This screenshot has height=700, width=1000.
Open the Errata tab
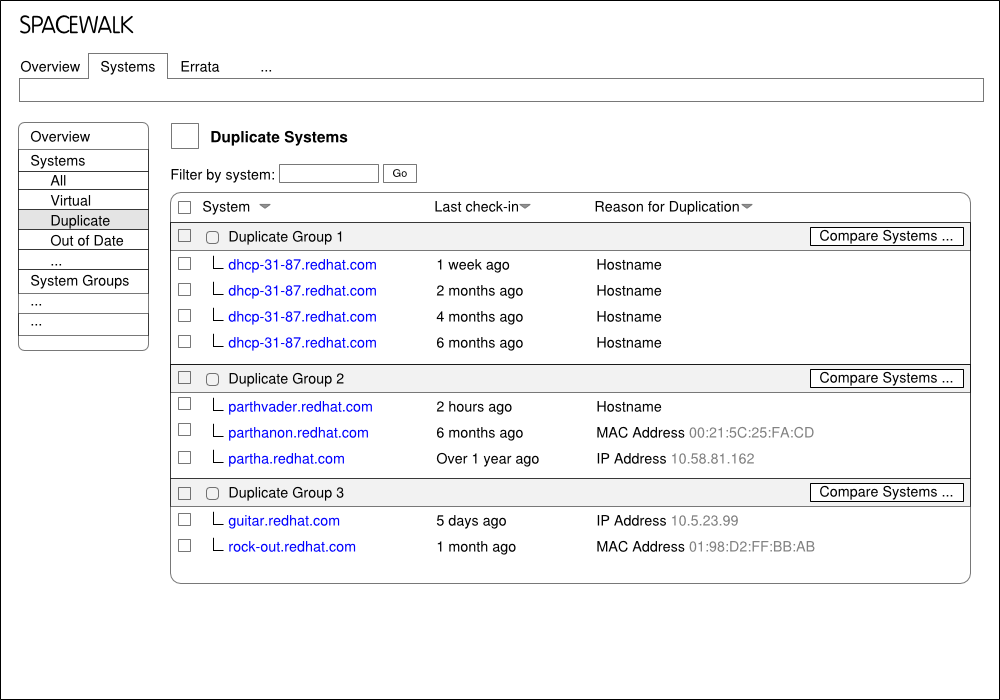coord(200,67)
